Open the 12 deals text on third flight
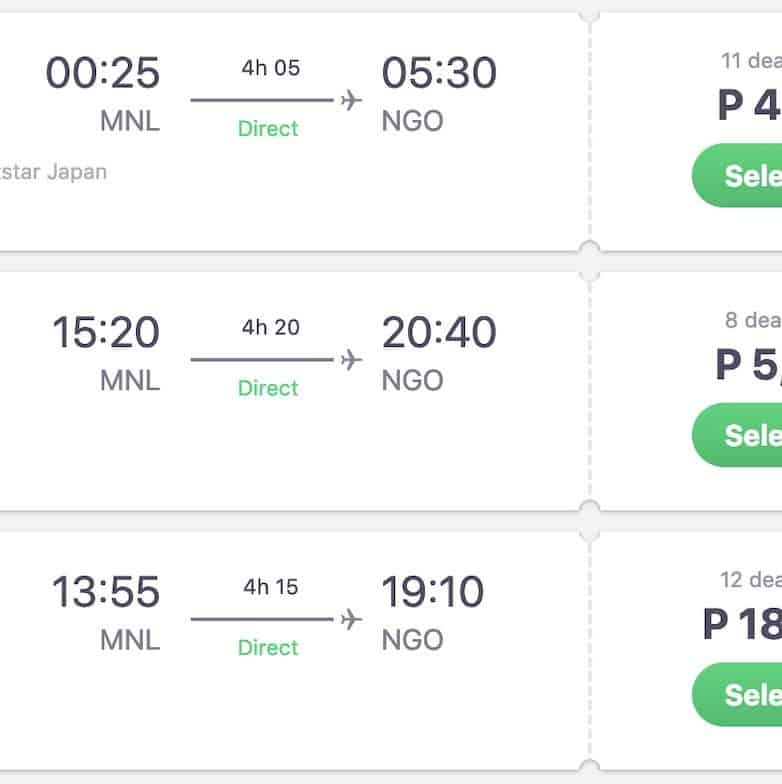This screenshot has height=784, width=782. pyautogui.click(x=750, y=580)
